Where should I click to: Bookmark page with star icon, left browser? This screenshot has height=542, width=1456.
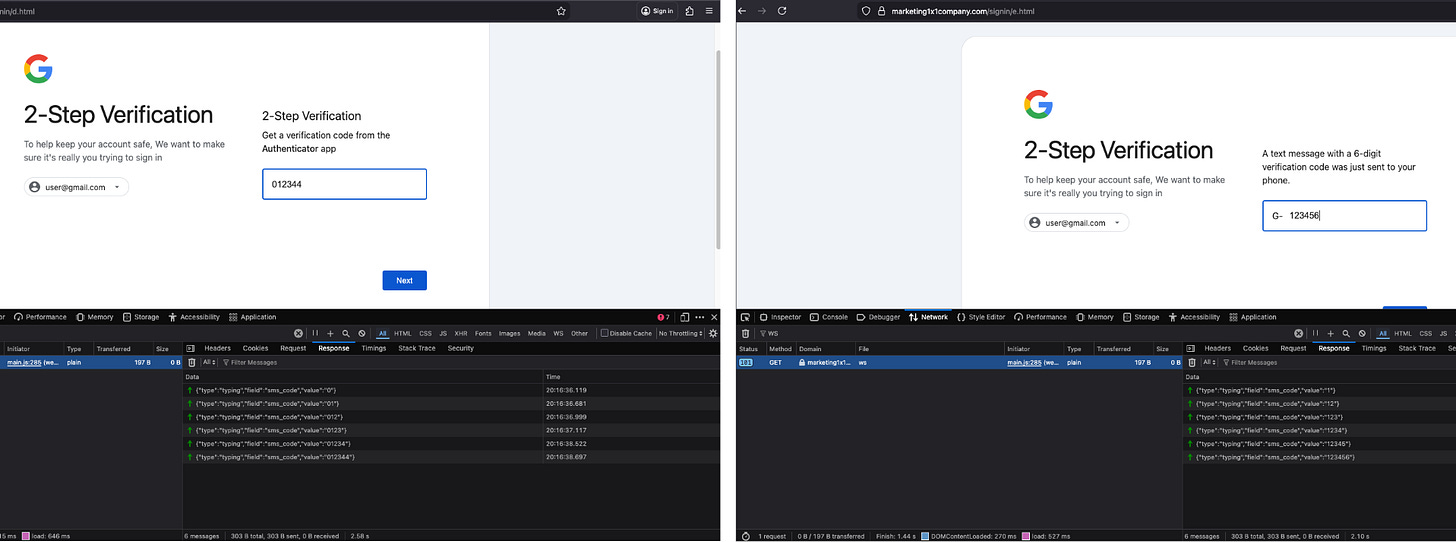click(562, 11)
